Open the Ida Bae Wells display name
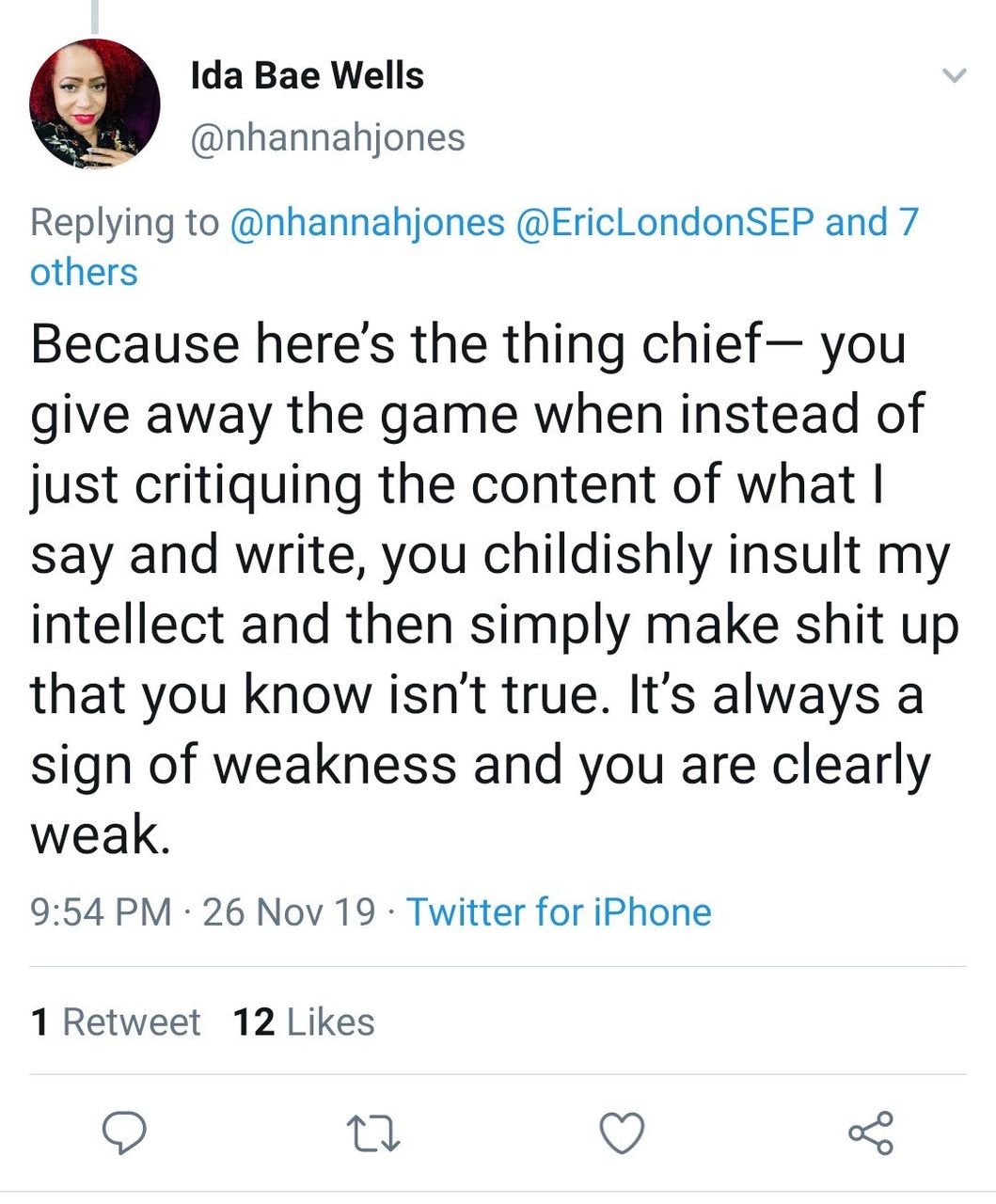The height and width of the screenshot is (1204, 996). [x=307, y=76]
